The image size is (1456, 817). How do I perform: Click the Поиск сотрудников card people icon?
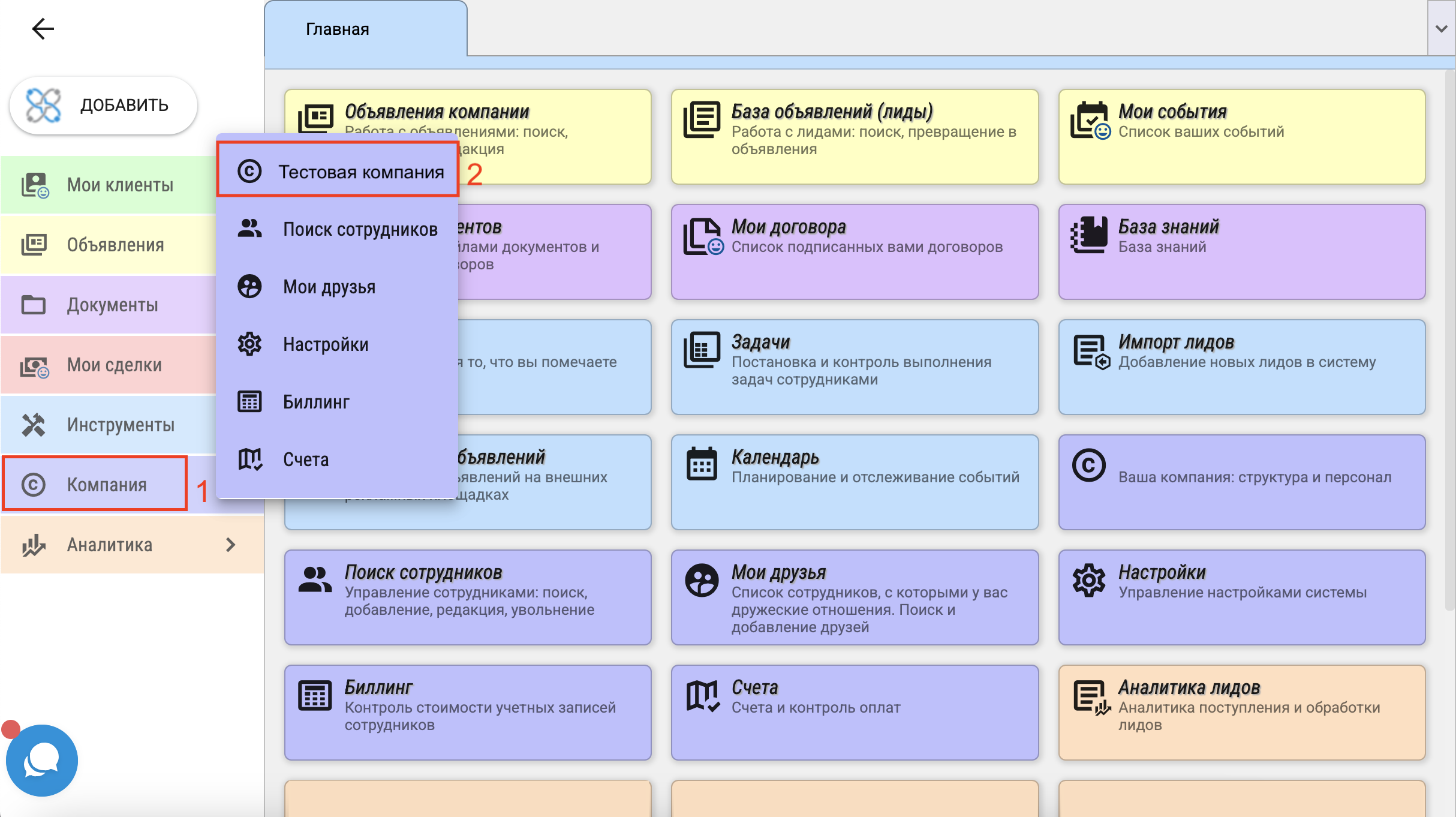(315, 579)
